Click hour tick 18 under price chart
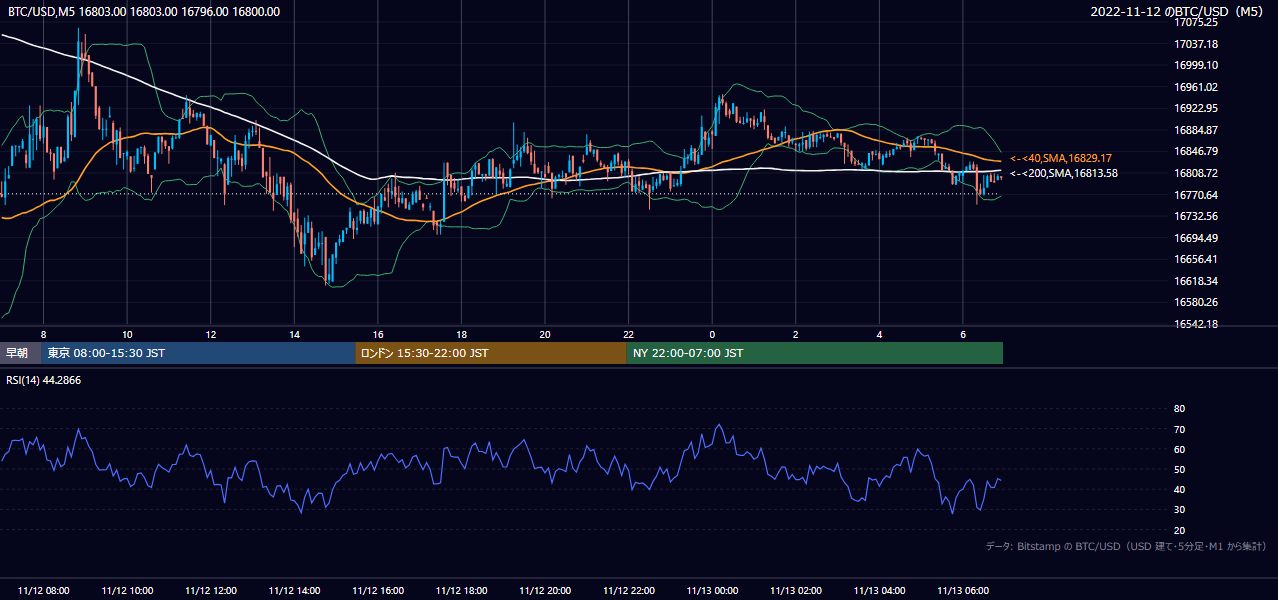 (x=461, y=334)
